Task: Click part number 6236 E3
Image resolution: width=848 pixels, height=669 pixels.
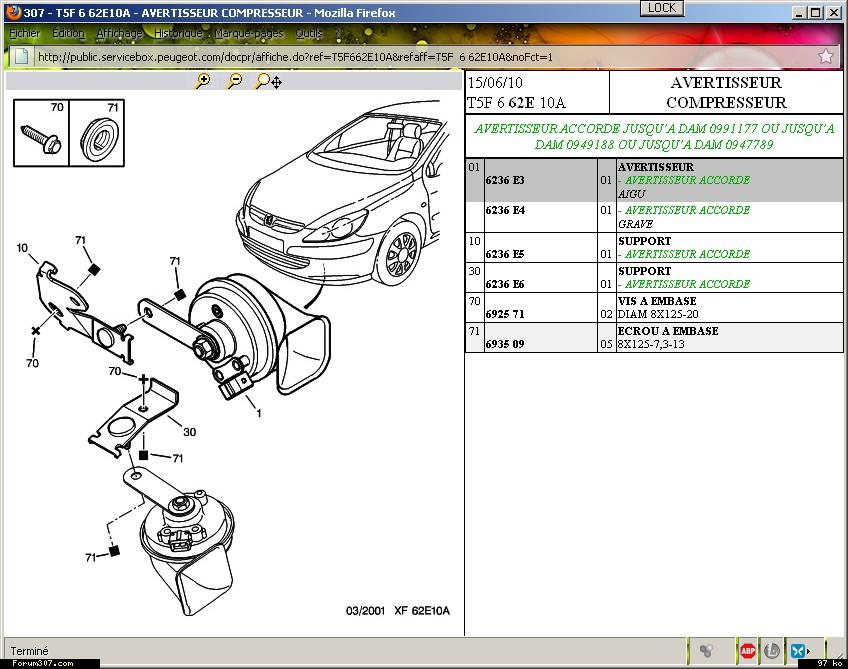Action: coord(505,180)
